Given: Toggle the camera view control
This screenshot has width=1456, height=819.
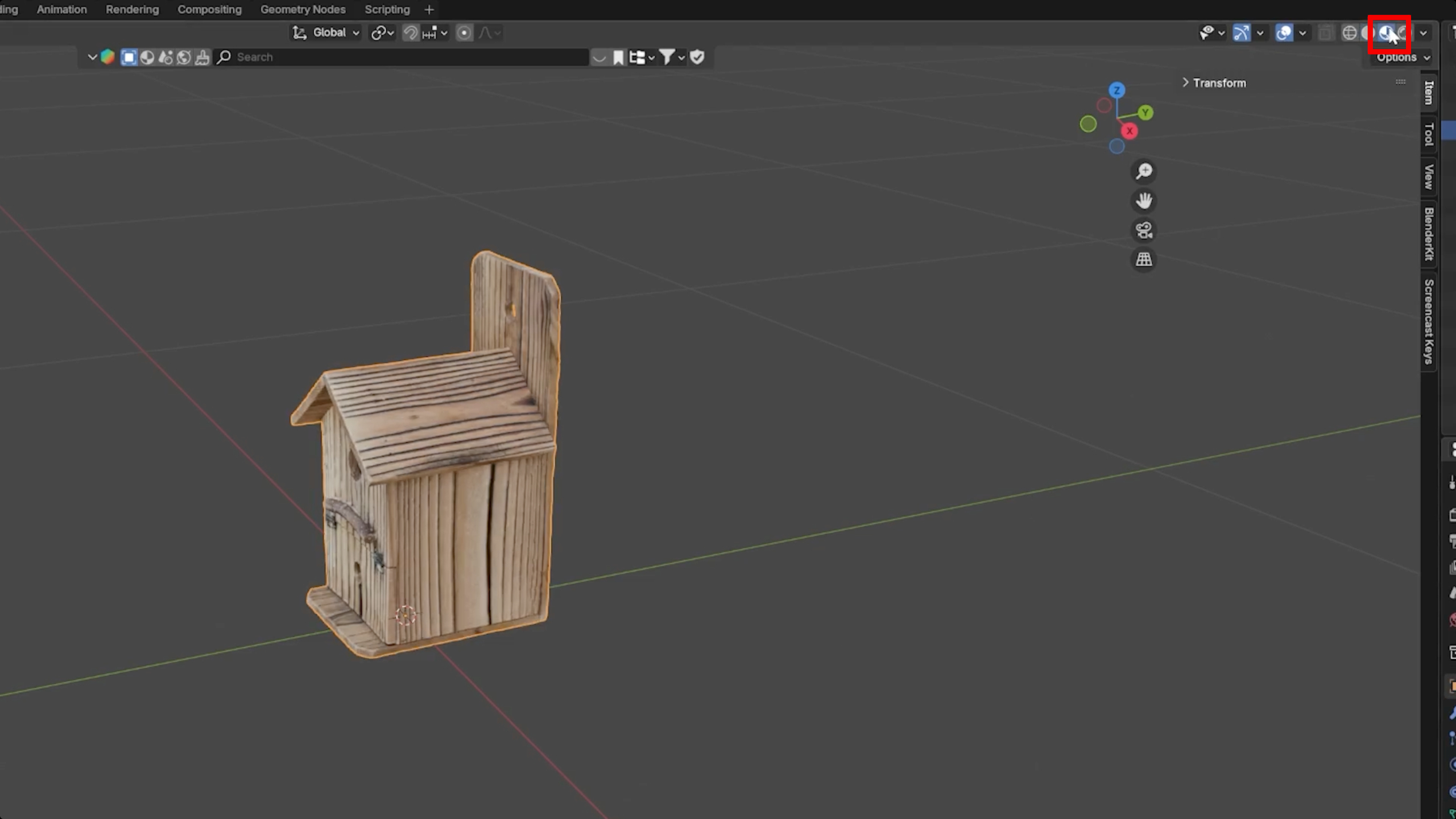Looking at the screenshot, I should coord(1143,230).
